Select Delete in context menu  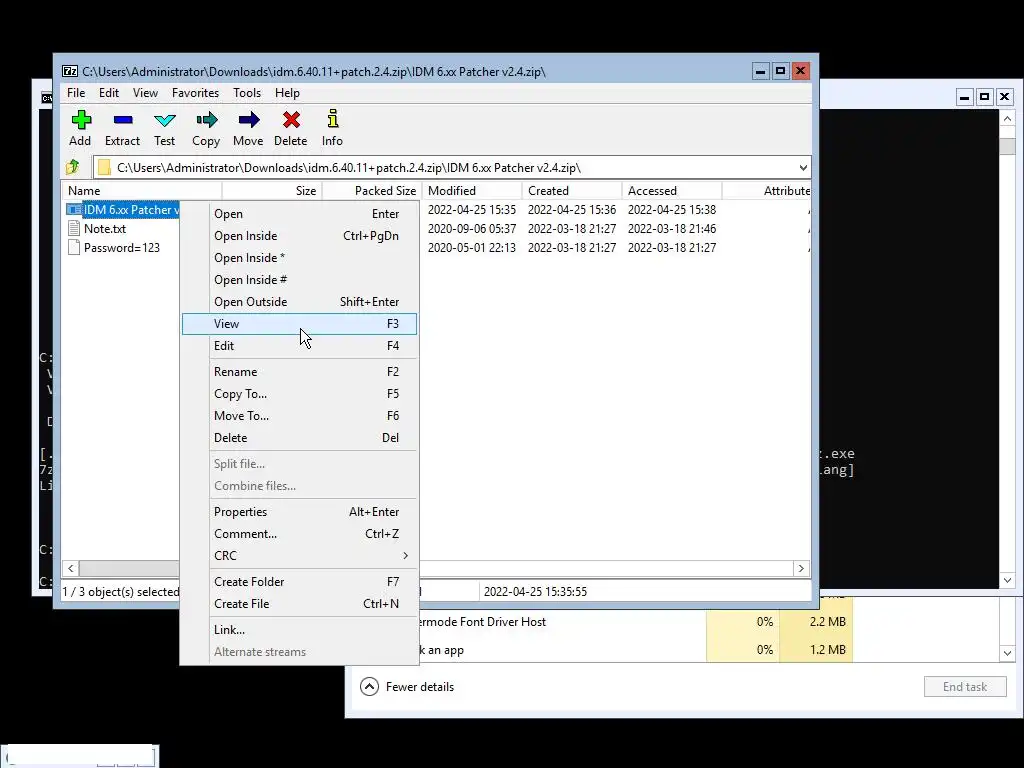click(300, 438)
